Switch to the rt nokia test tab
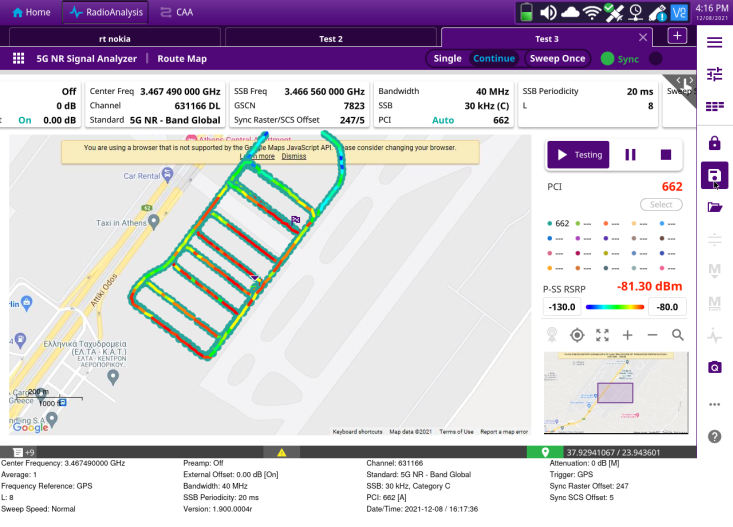733x527 pixels. pos(115,39)
